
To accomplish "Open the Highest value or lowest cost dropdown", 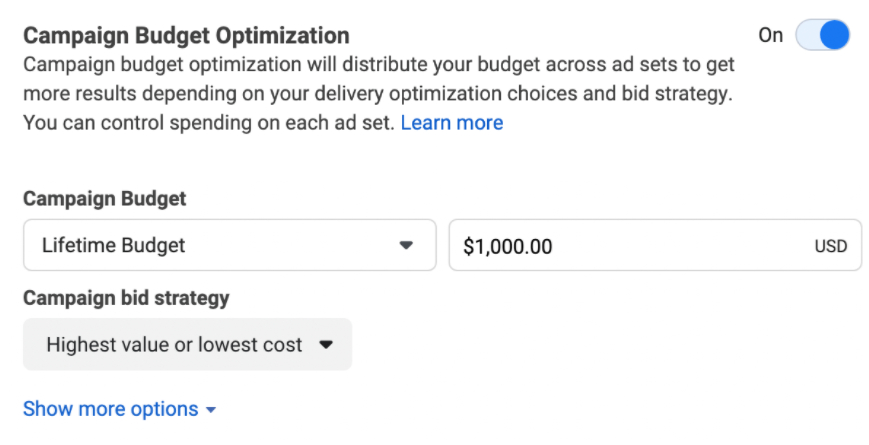I will [x=187, y=344].
